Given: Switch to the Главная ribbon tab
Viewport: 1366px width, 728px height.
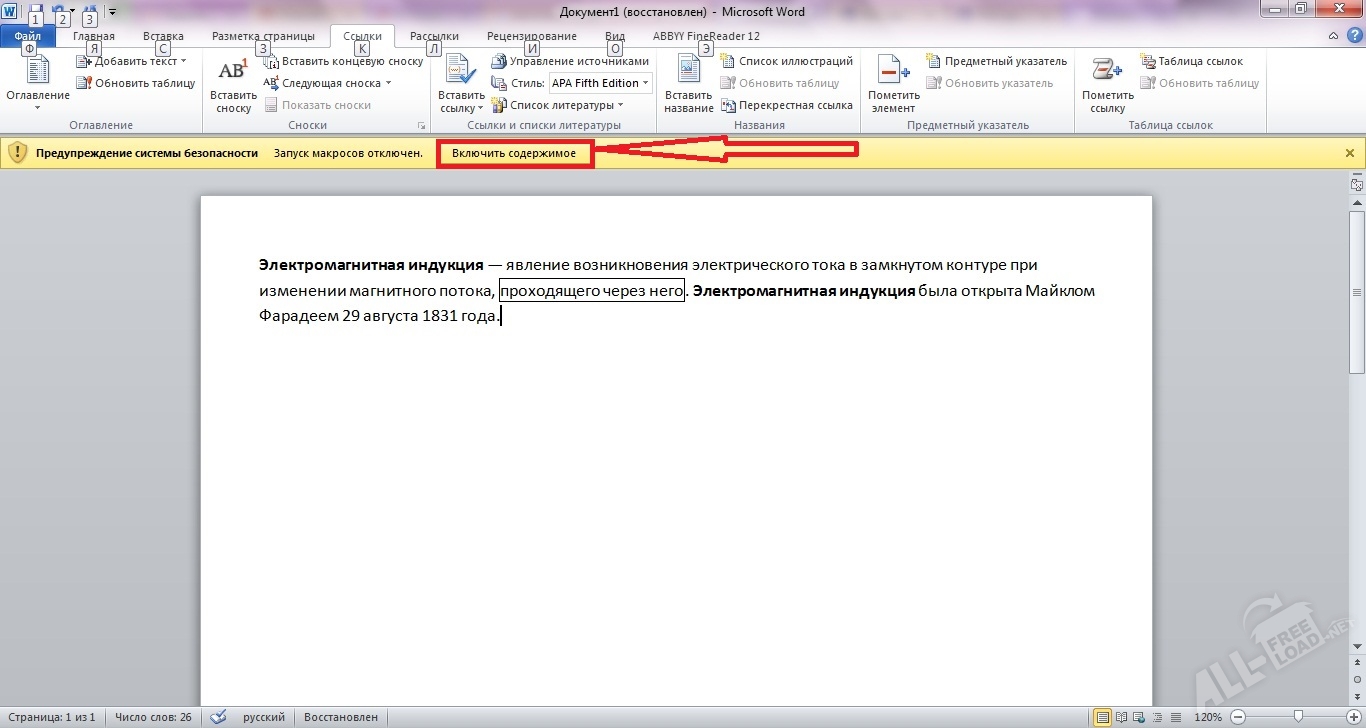Looking at the screenshot, I should coord(94,36).
